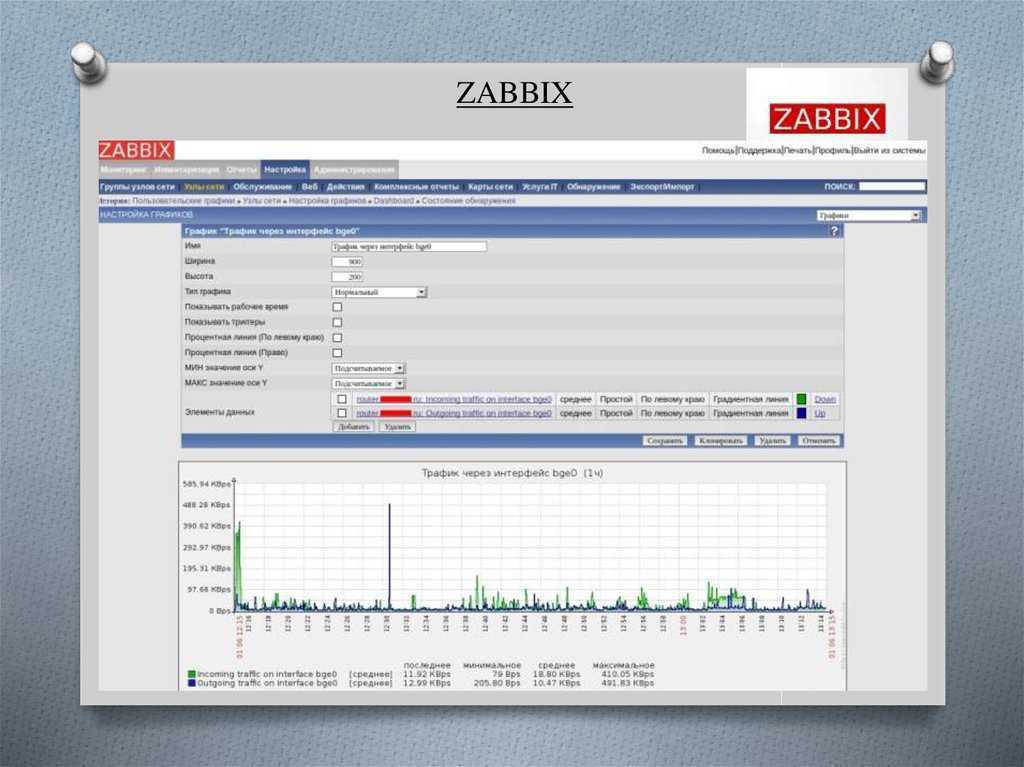Image resolution: width=1024 pixels, height=767 pixels.
Task: Click the 'Высота' height input field
Action: (347, 277)
